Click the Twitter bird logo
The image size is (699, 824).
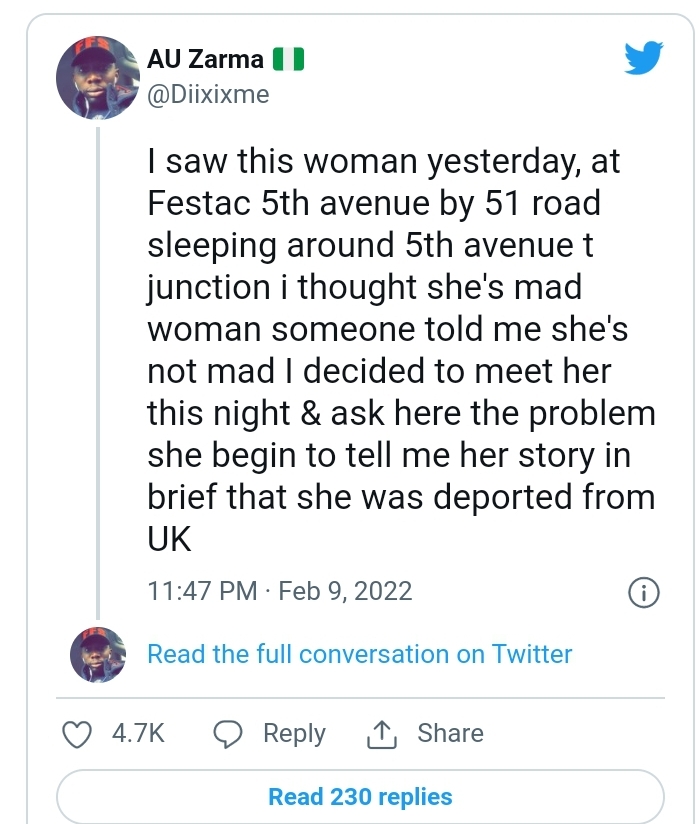click(x=643, y=59)
